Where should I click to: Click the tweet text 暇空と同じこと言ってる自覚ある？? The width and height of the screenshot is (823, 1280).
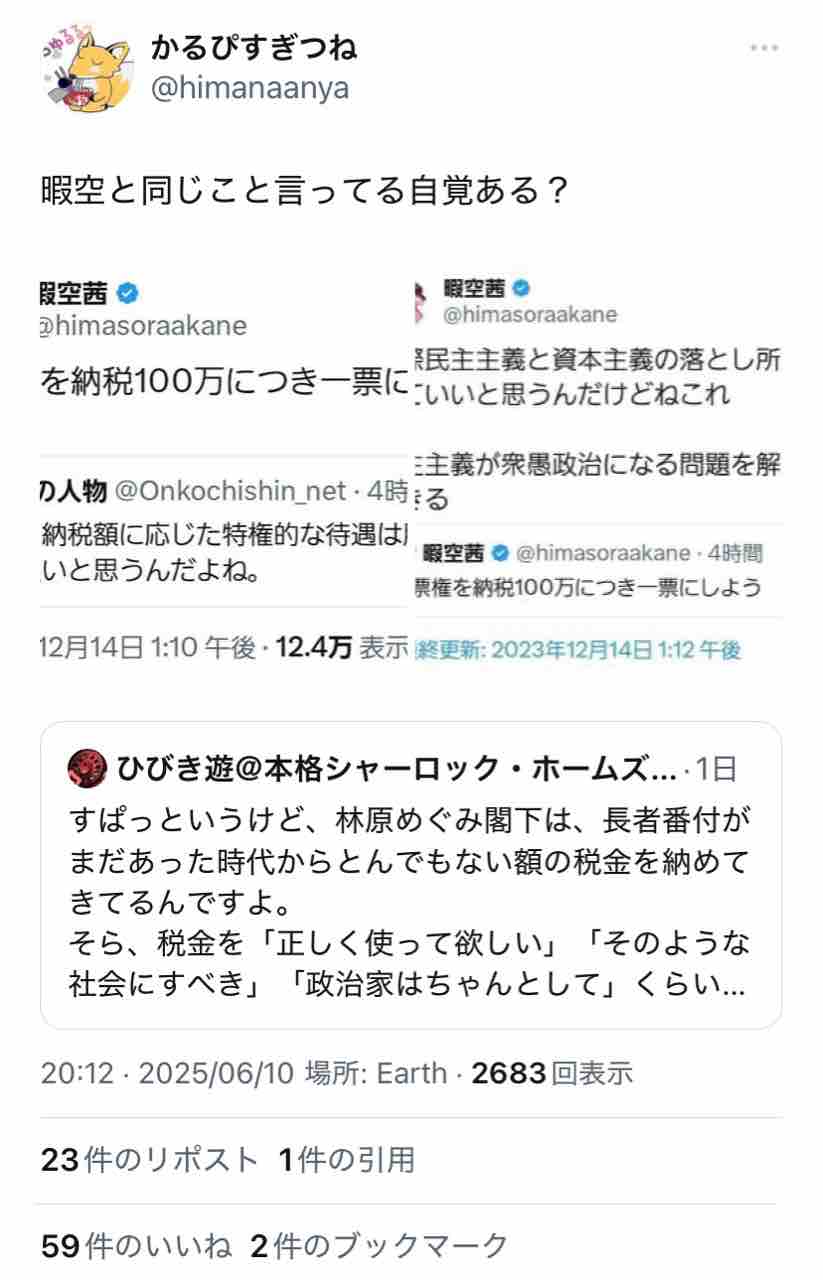pos(304,190)
